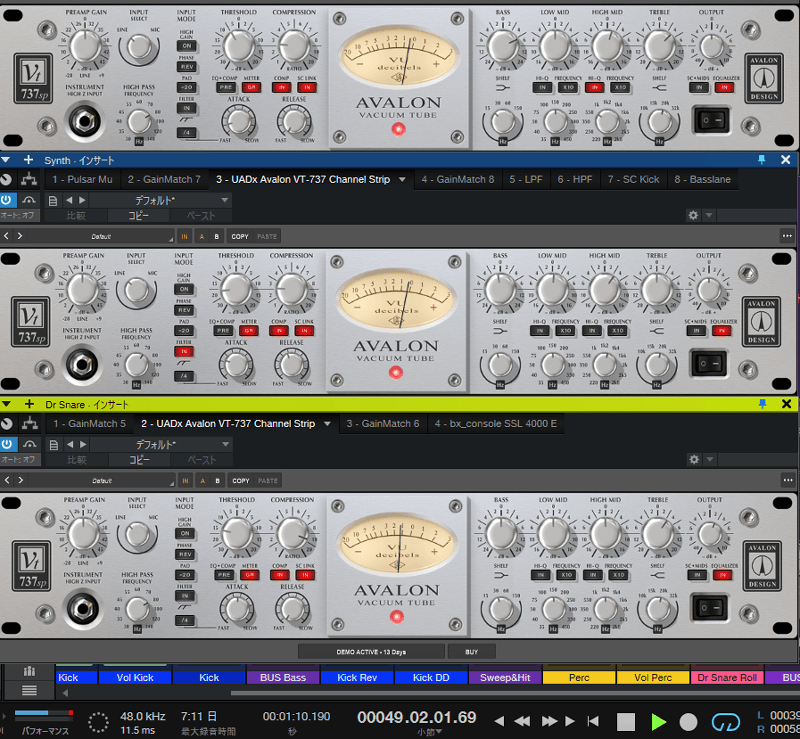Collapse Dr Snare insert header triangle
This screenshot has height=739, width=800.
coord(6,404)
